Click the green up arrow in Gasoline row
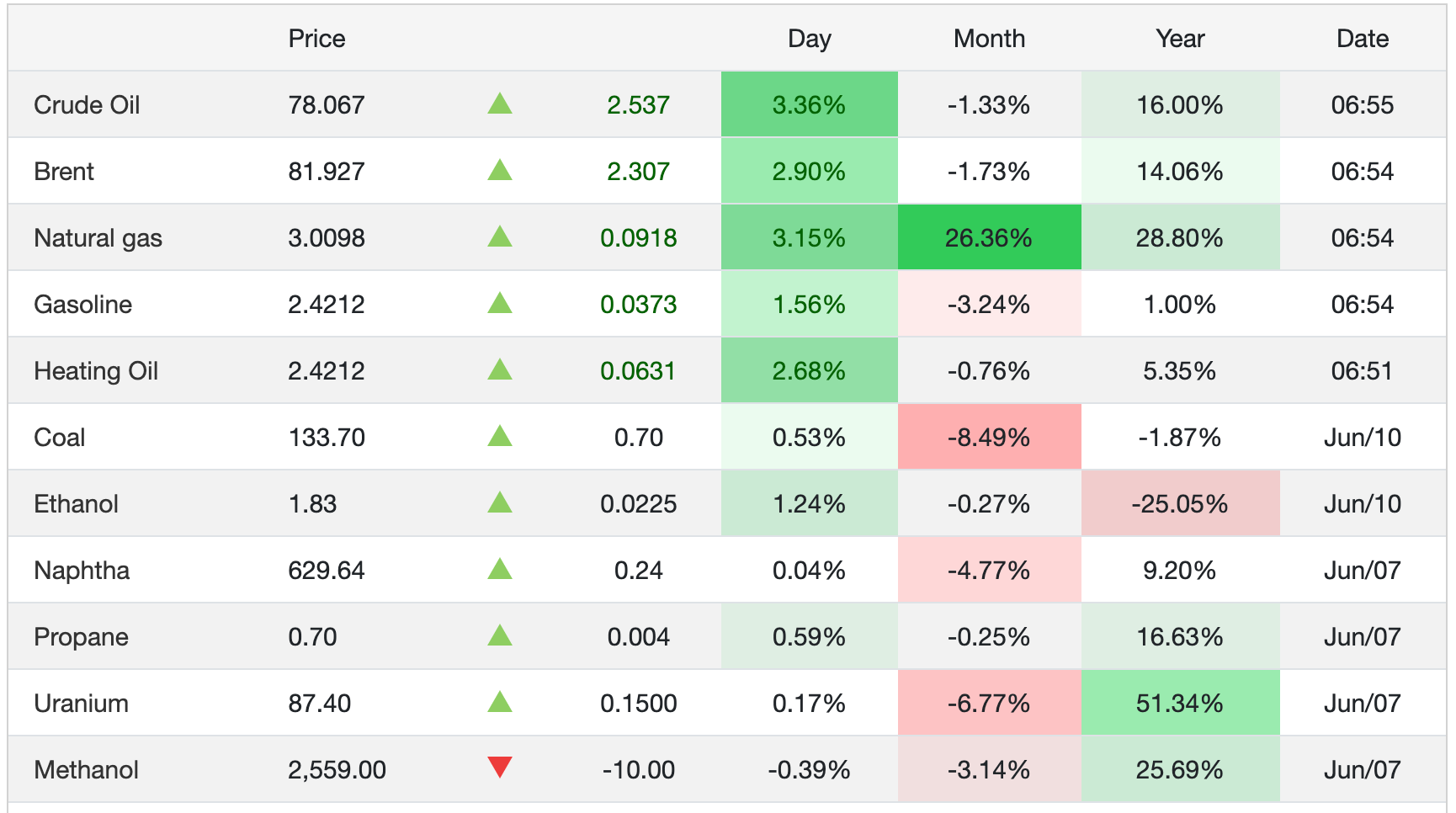This screenshot has width=1456, height=813. 500,303
